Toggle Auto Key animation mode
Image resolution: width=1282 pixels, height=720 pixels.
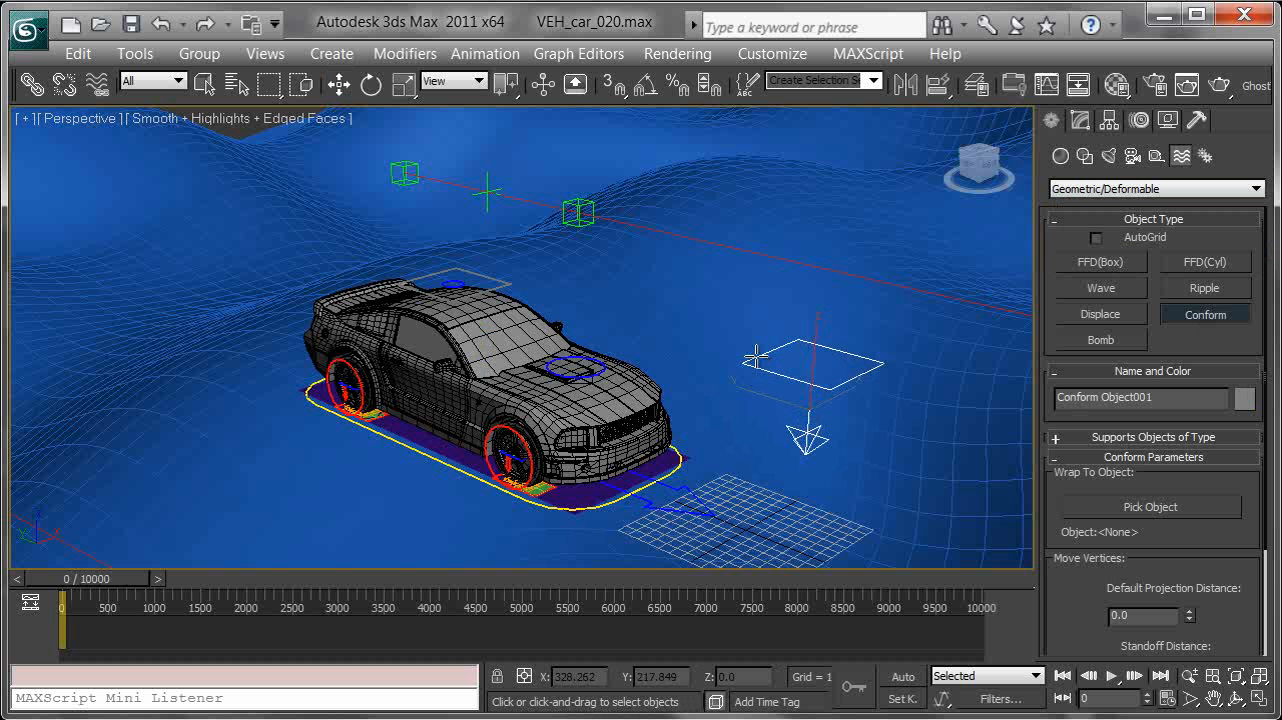902,677
